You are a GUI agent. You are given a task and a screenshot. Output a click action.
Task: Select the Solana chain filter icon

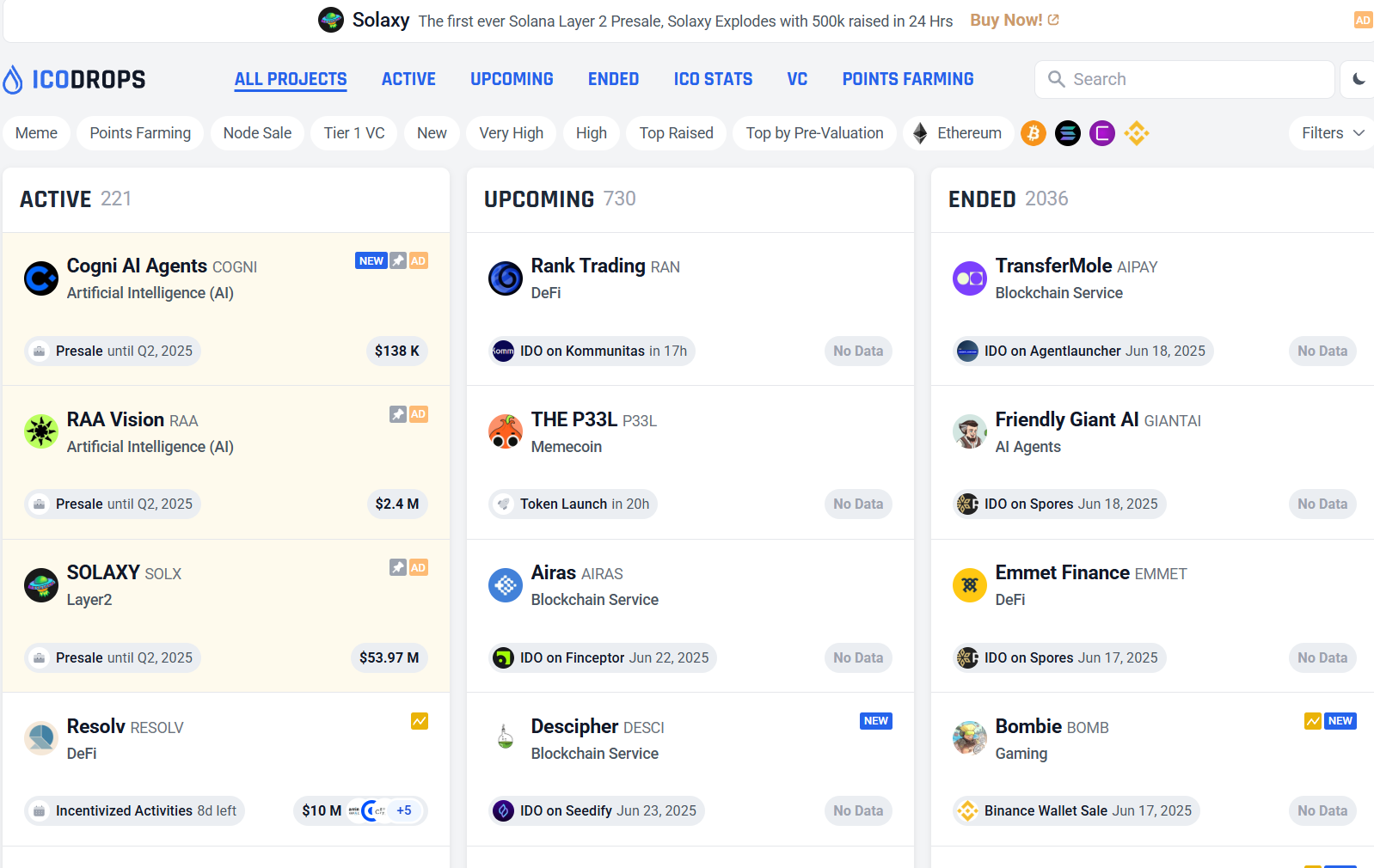(1067, 133)
